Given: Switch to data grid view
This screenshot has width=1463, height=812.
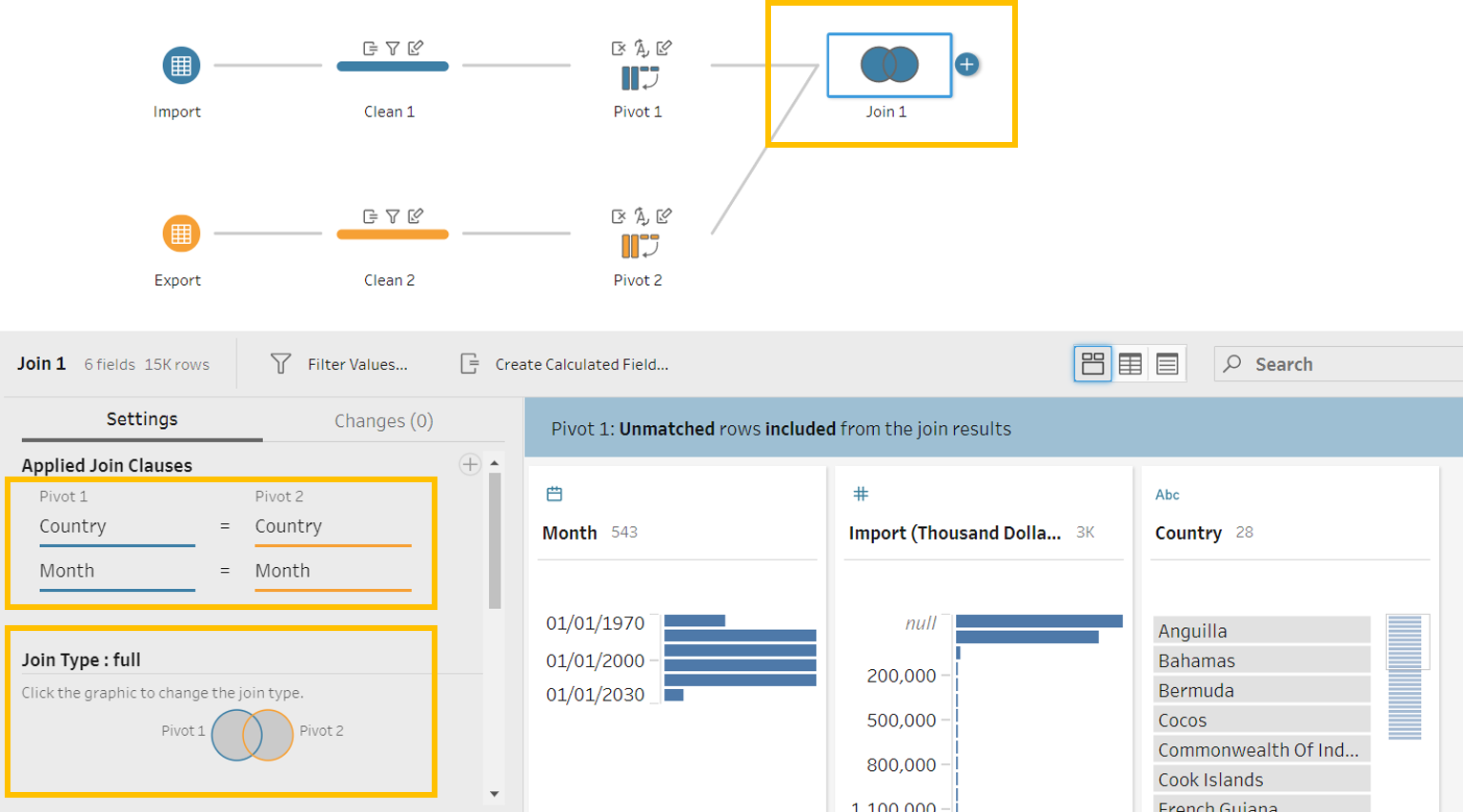Looking at the screenshot, I should pyautogui.click(x=1130, y=364).
